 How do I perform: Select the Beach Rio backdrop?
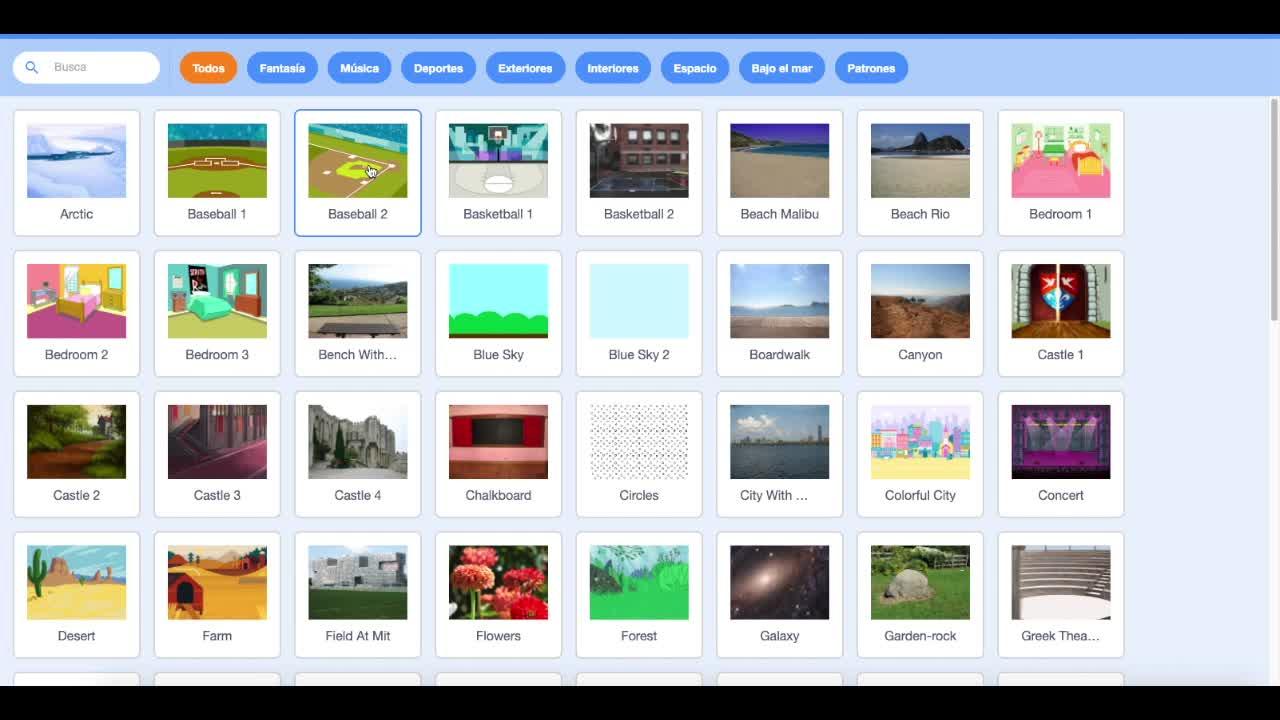[x=920, y=173]
